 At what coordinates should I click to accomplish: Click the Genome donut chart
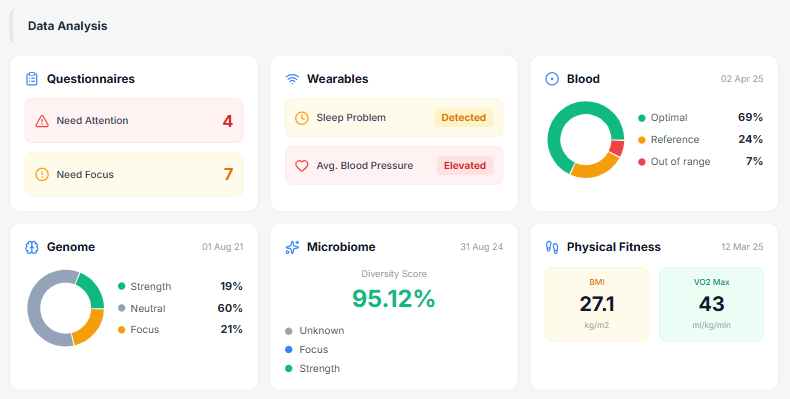coord(65,308)
